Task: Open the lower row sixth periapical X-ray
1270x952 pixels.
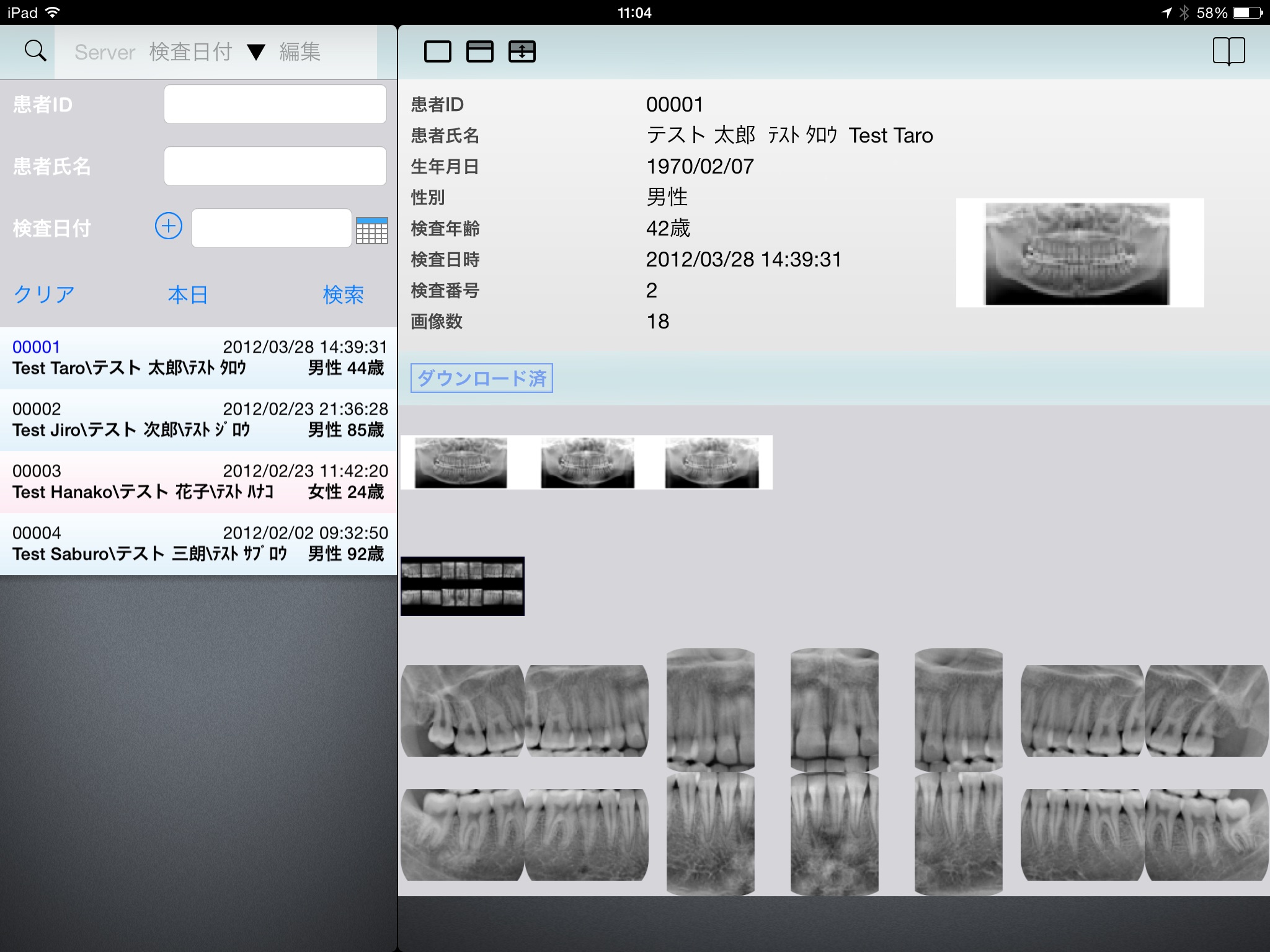Action: point(1083,835)
